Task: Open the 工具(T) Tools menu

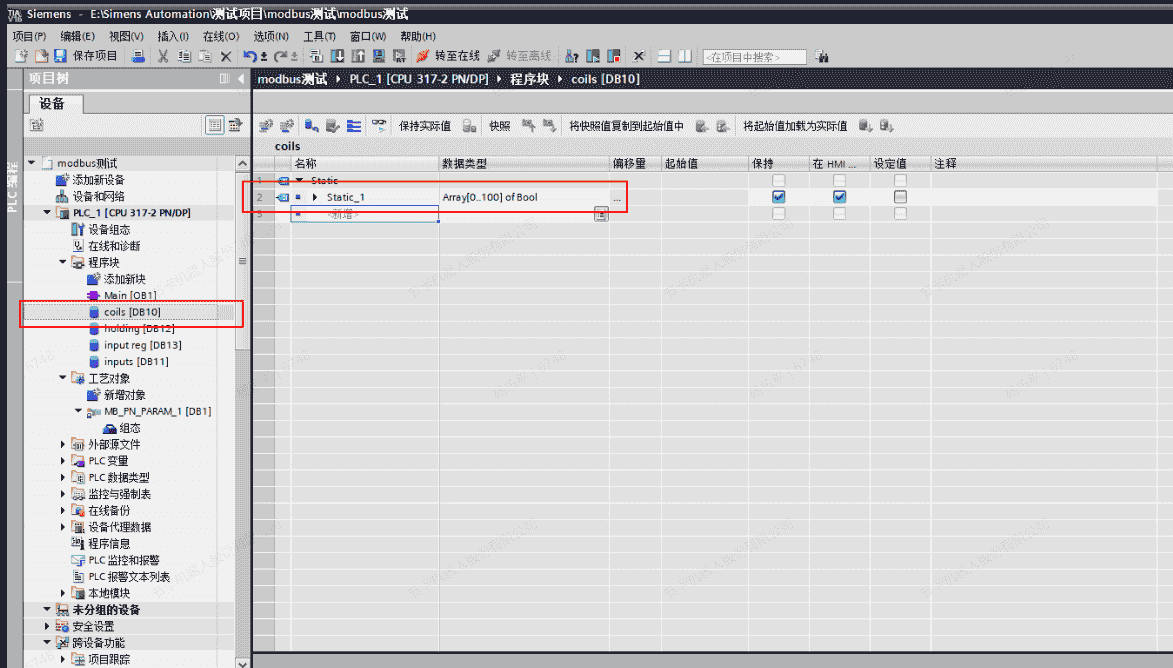Action: (x=319, y=36)
